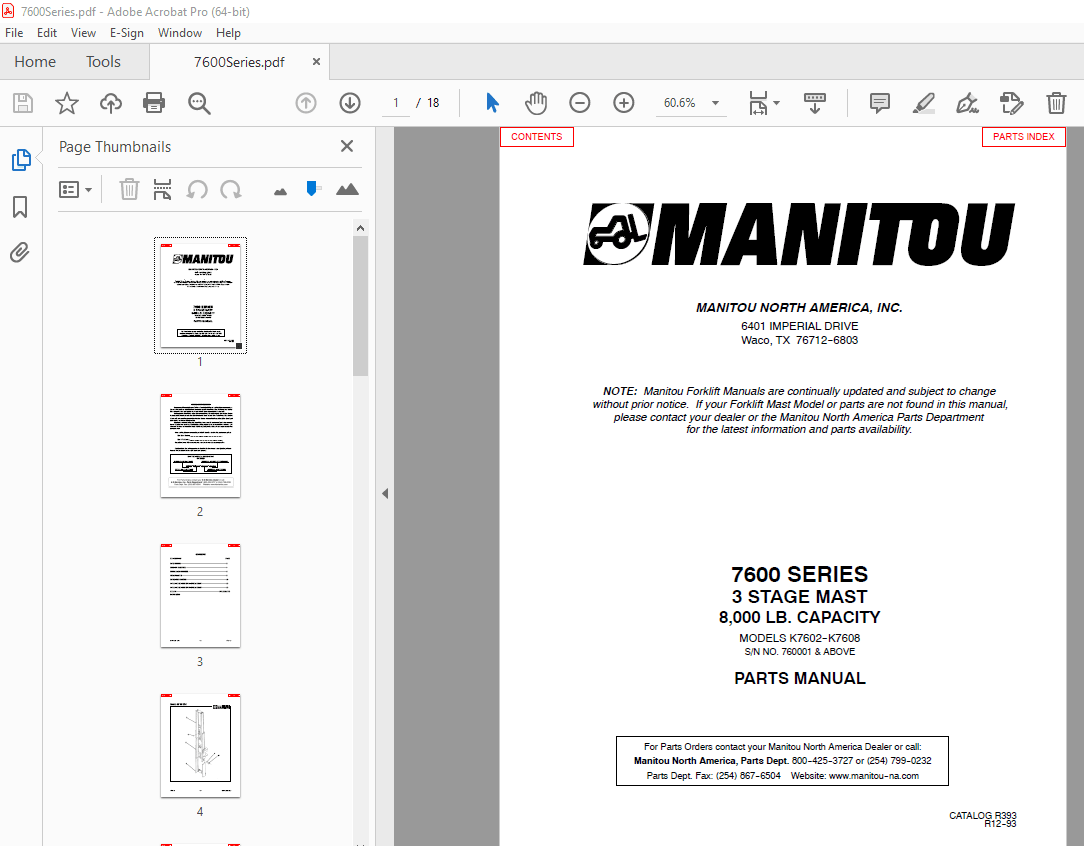Viewport: 1084px width, 846px height.
Task: Click the PARTS INDEX link
Action: (1023, 136)
